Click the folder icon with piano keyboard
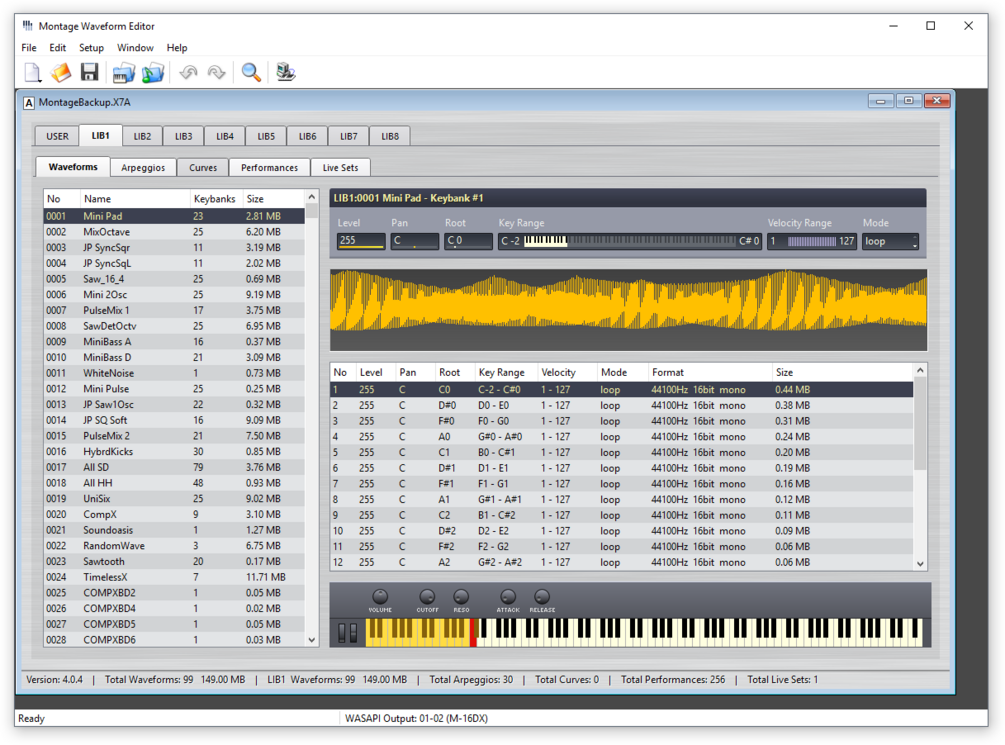The height and width of the screenshot is (745, 1005). (x=124, y=72)
